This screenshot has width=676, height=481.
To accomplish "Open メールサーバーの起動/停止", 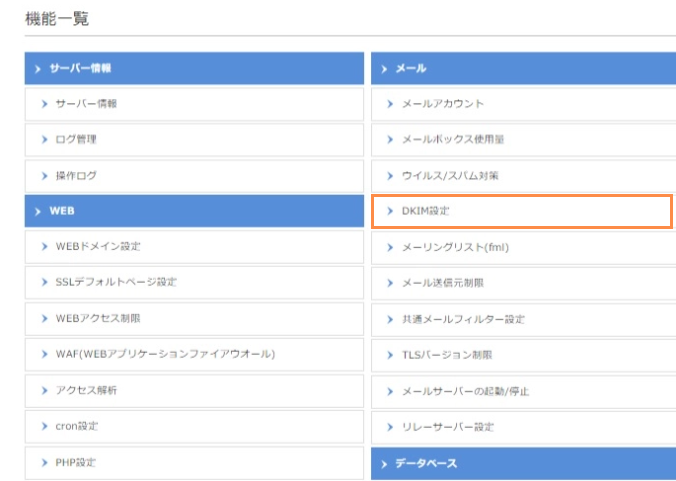I will [523, 392].
